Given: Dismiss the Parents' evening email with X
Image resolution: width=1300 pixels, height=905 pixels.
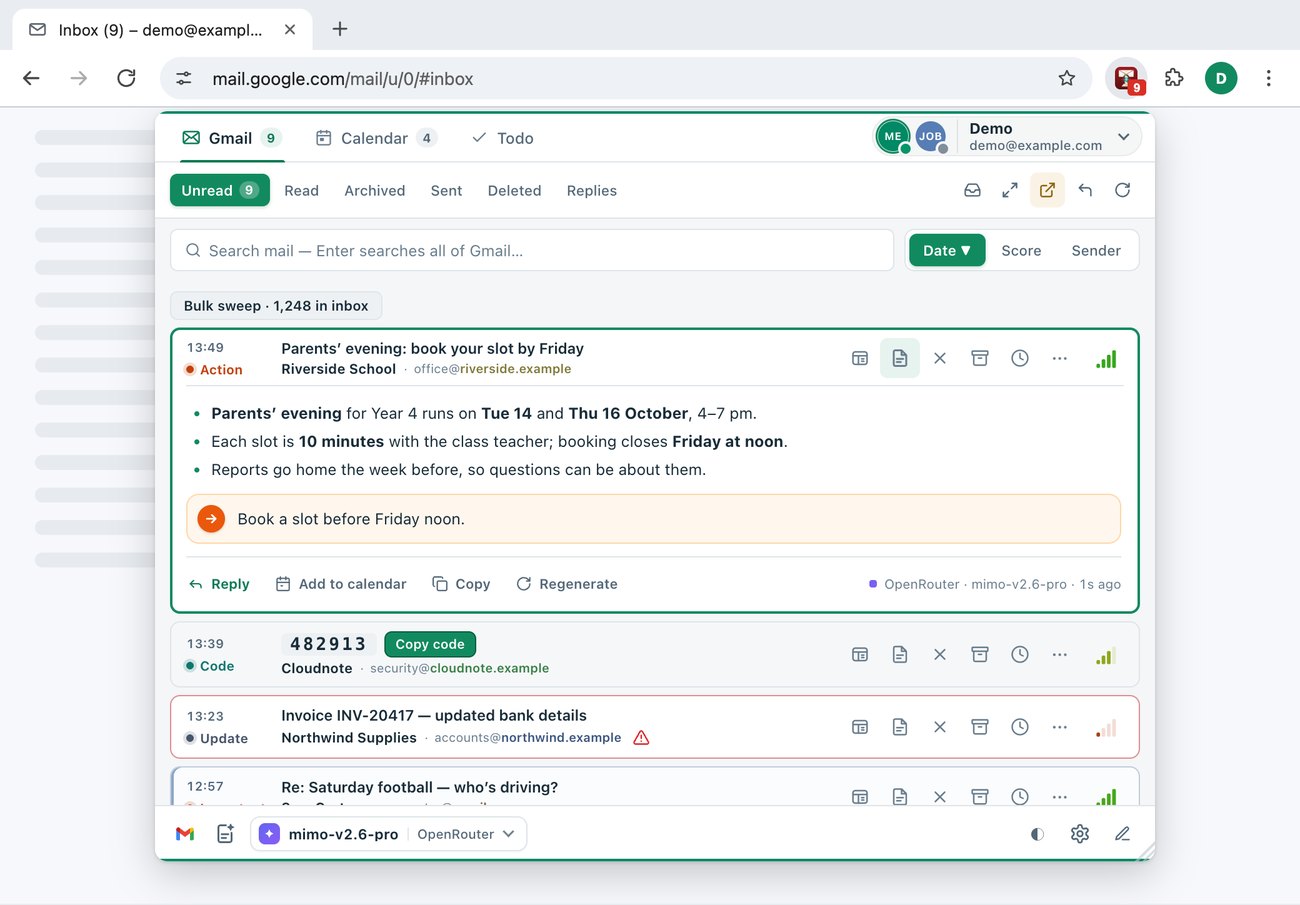Looking at the screenshot, I should coord(940,358).
